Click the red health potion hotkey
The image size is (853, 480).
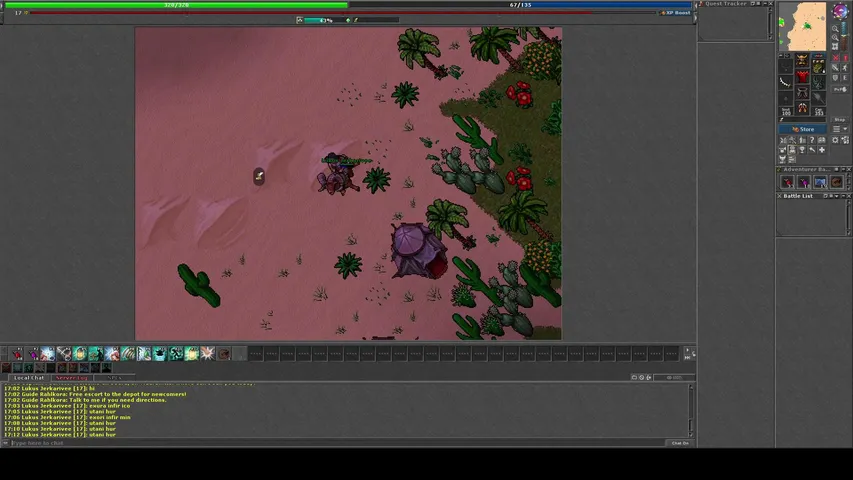coord(17,354)
